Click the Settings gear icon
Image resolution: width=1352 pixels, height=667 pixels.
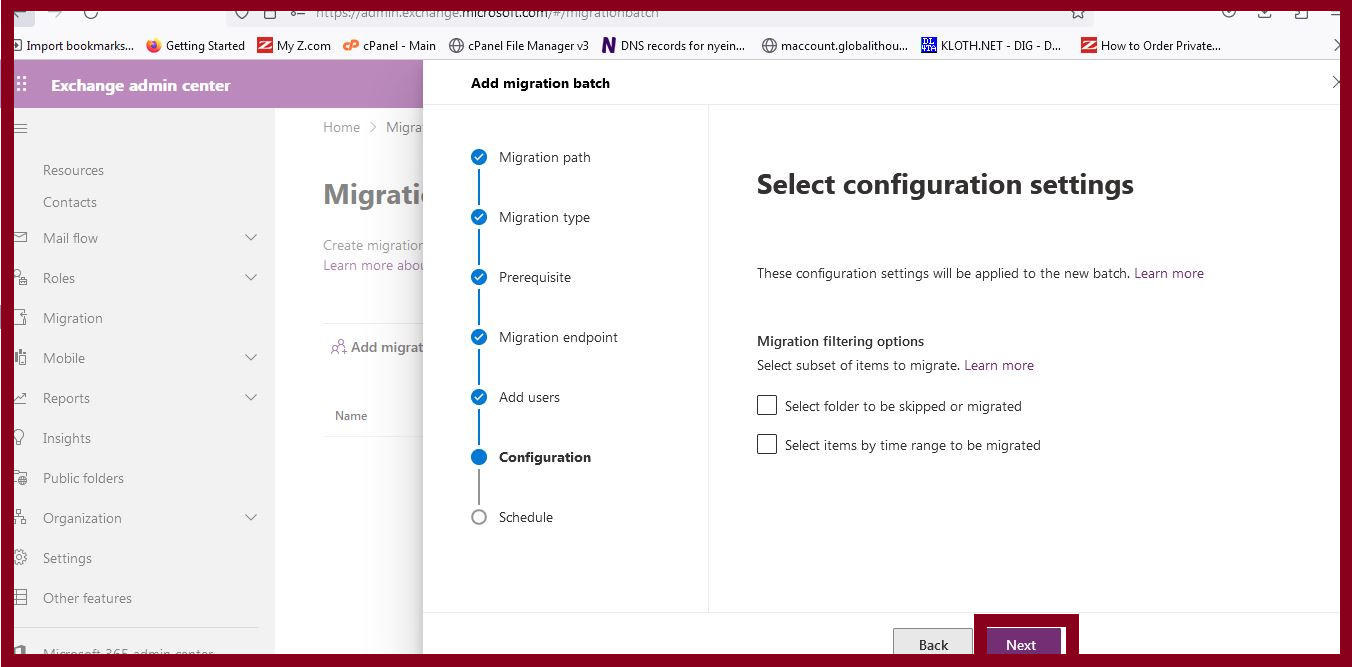coord(20,558)
